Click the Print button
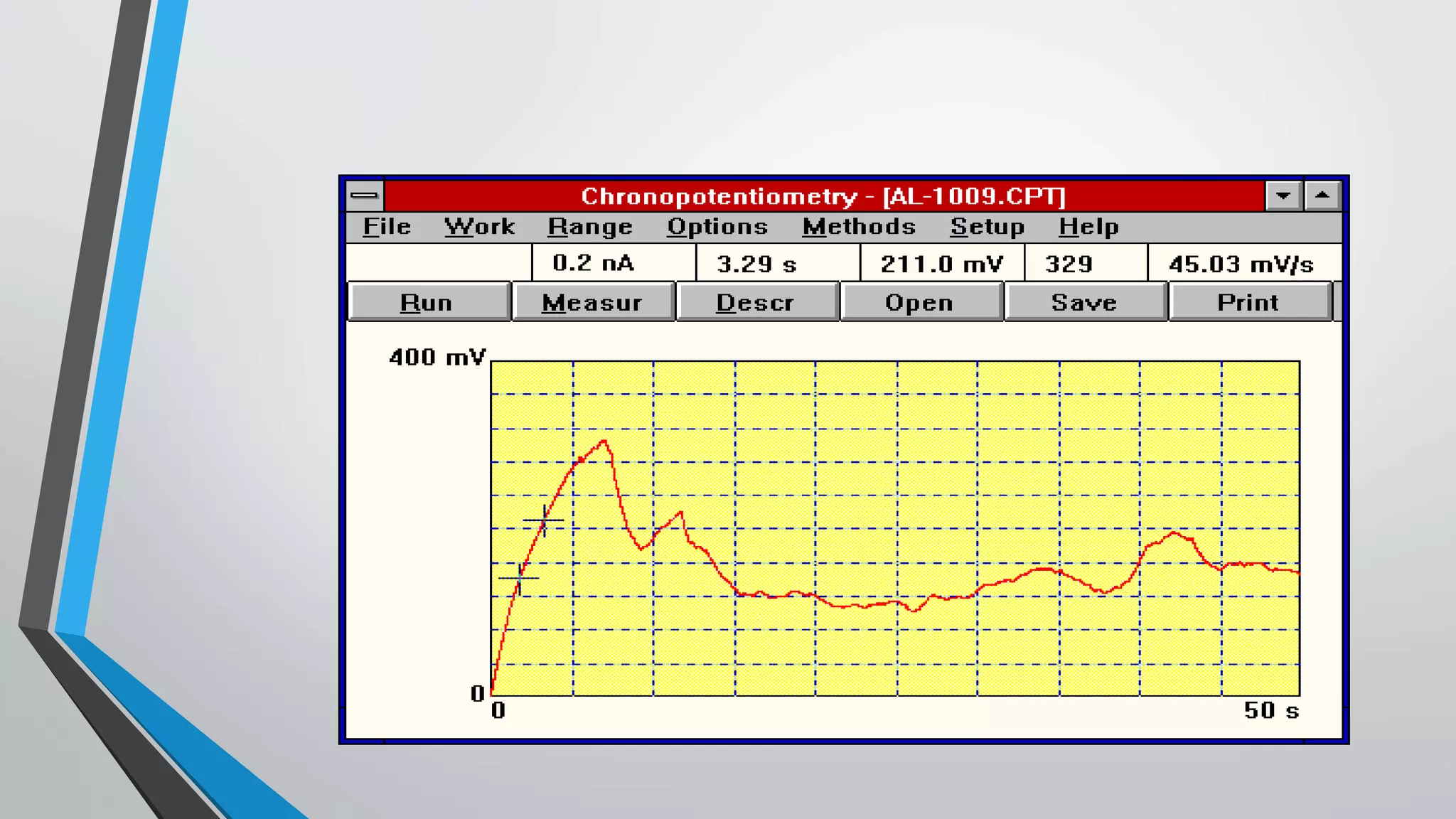The height and width of the screenshot is (819, 1456). [x=1248, y=303]
